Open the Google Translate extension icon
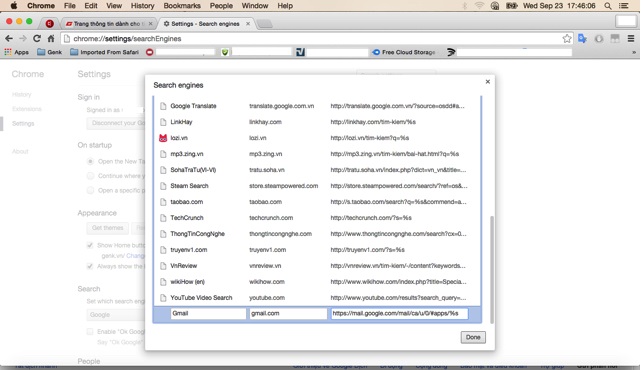 pos(583,38)
